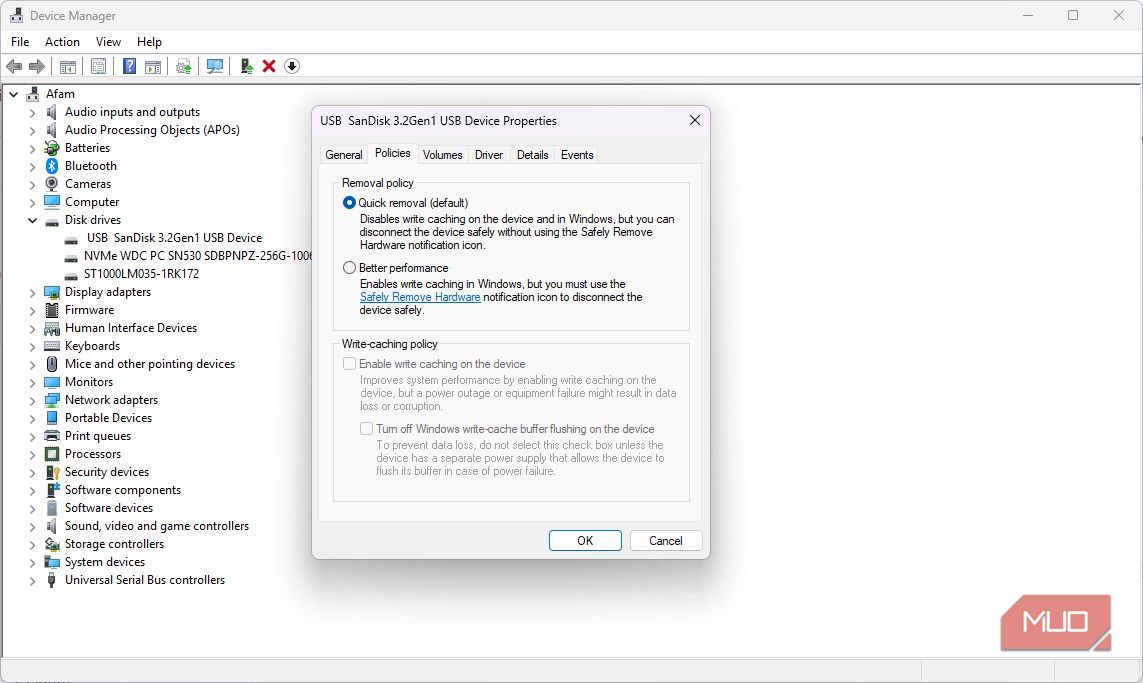Select USB SanDisk 3.2Gen1 USB Device entry
This screenshot has width=1143, height=683.
174,238
